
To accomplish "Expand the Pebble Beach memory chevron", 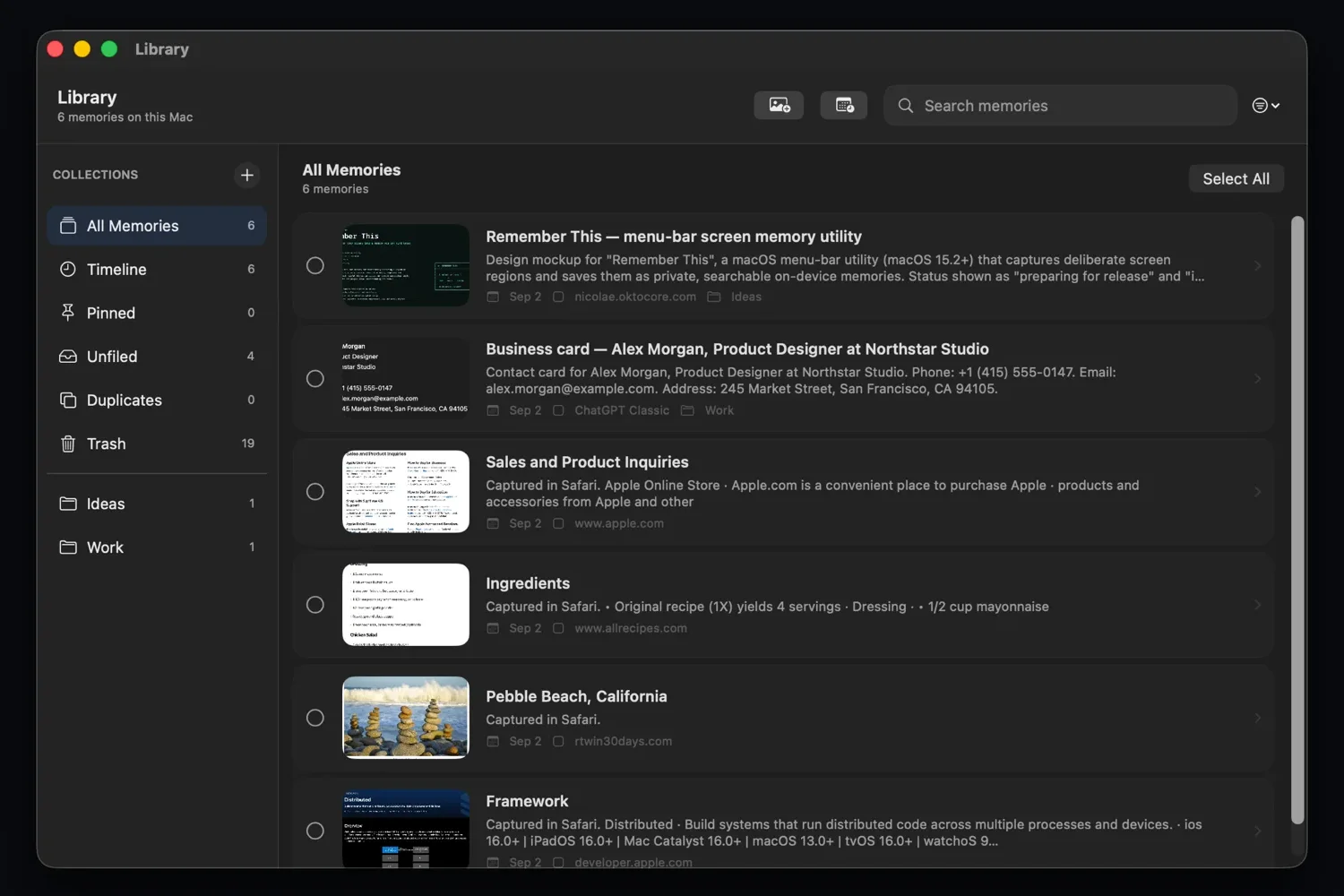I will (x=1257, y=718).
